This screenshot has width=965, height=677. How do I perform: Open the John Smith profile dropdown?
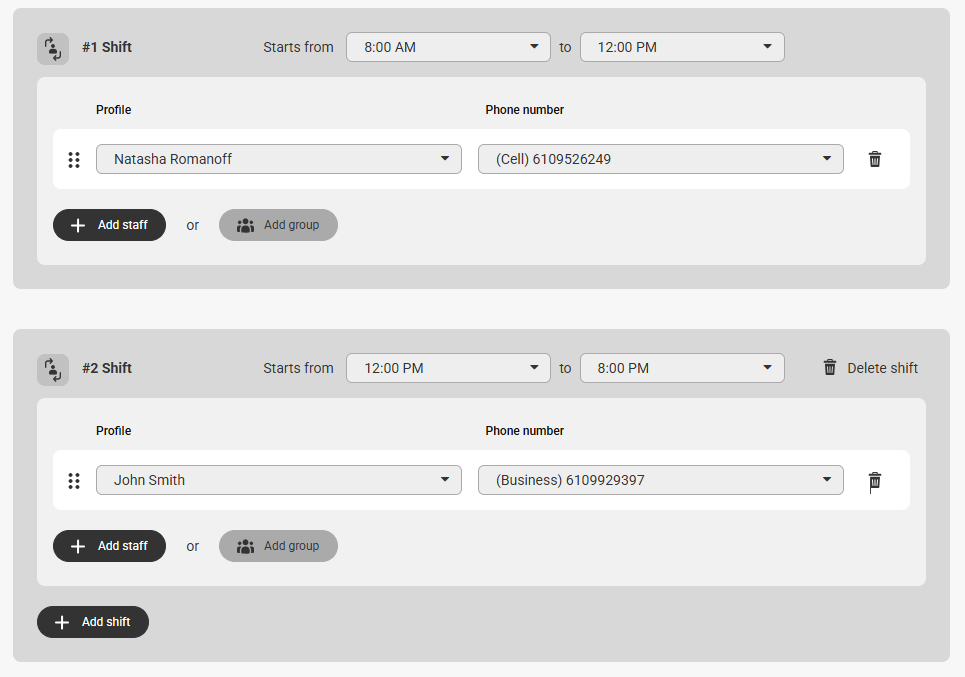279,480
